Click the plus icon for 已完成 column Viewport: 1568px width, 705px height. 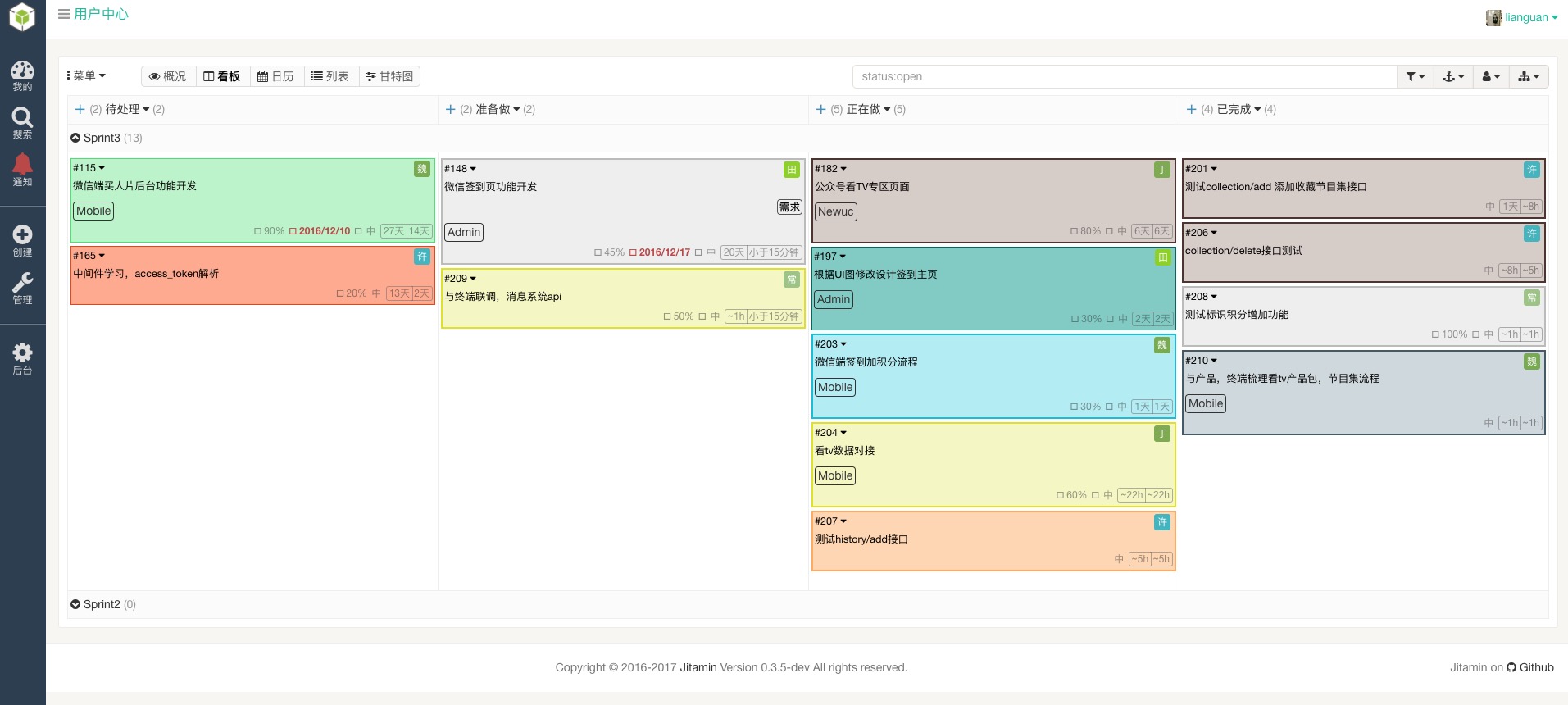point(1191,109)
